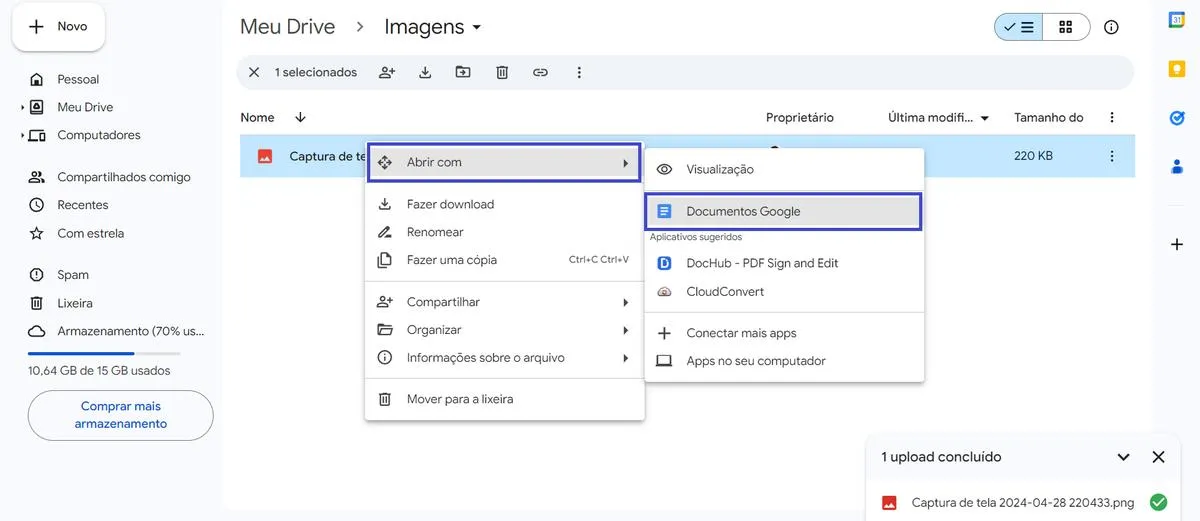Viewport: 1200px width, 521px height.
Task: Sort by Nome column header
Action: point(257,117)
